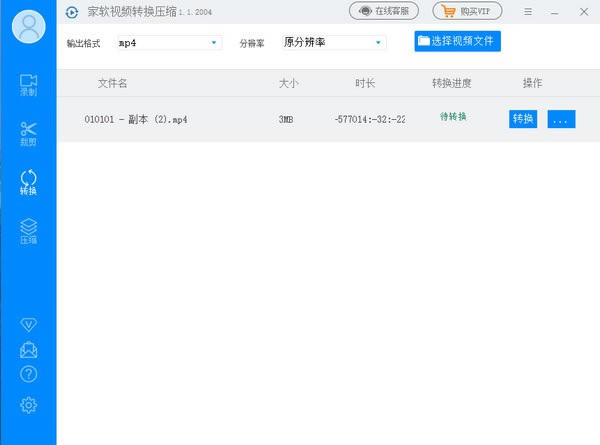The image size is (600, 445).
Task: Open the hamburger menu in title bar
Action: [528, 11]
